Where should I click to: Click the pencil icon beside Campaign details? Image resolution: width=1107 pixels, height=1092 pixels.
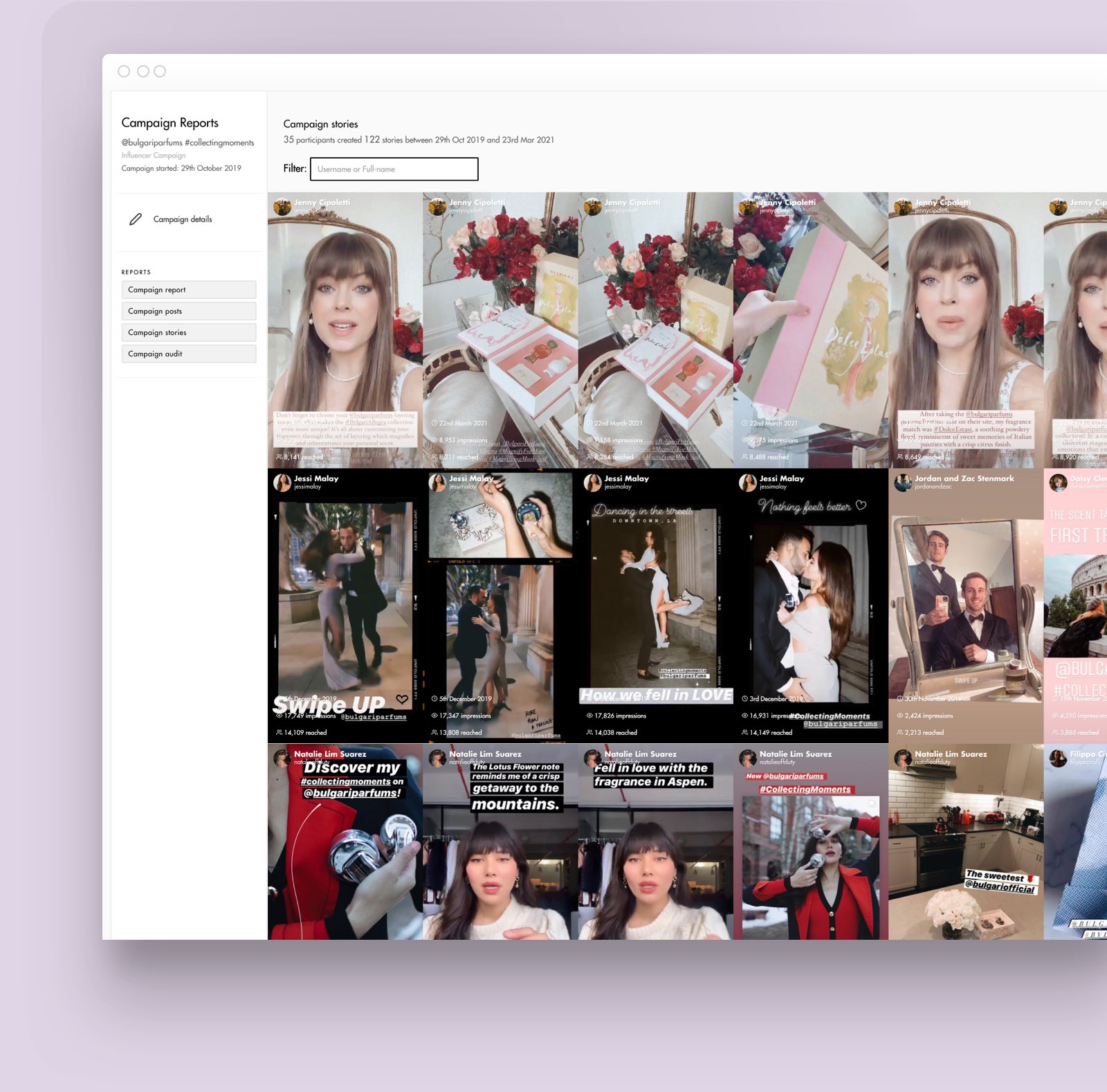coord(136,219)
